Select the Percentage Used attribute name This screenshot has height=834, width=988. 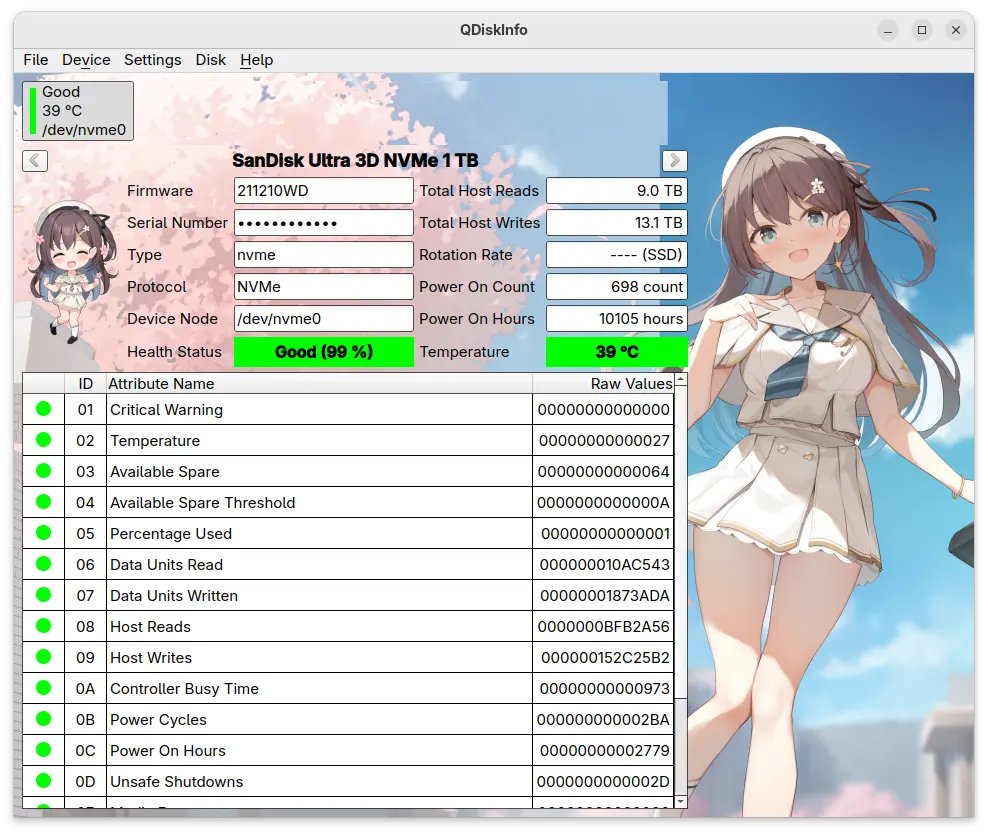click(x=319, y=534)
